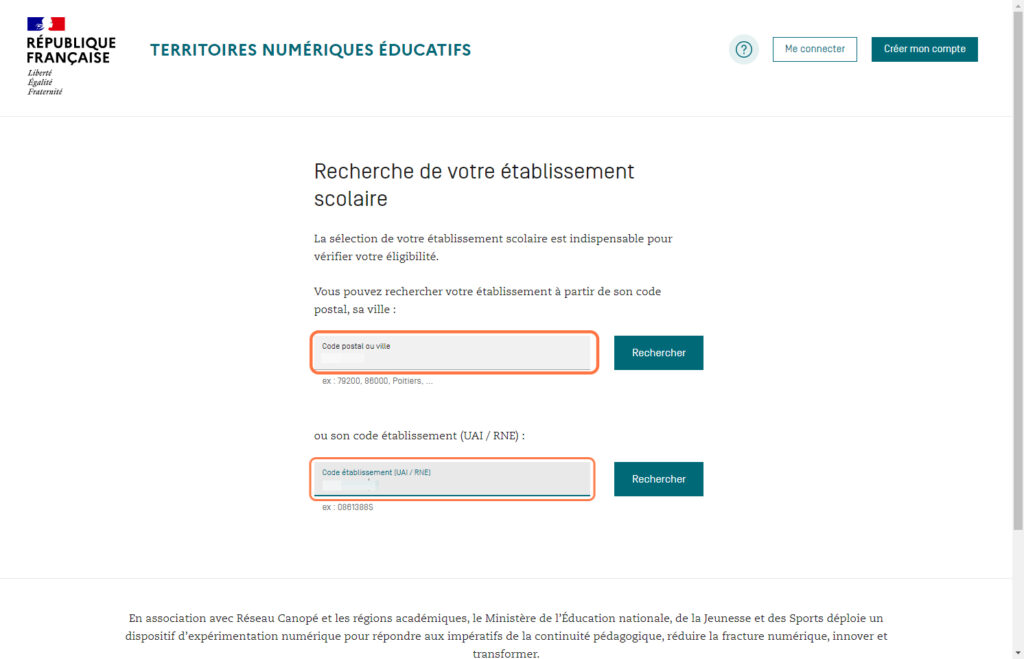Open the help question mark icon
The width and height of the screenshot is (1024, 659).
click(x=743, y=49)
